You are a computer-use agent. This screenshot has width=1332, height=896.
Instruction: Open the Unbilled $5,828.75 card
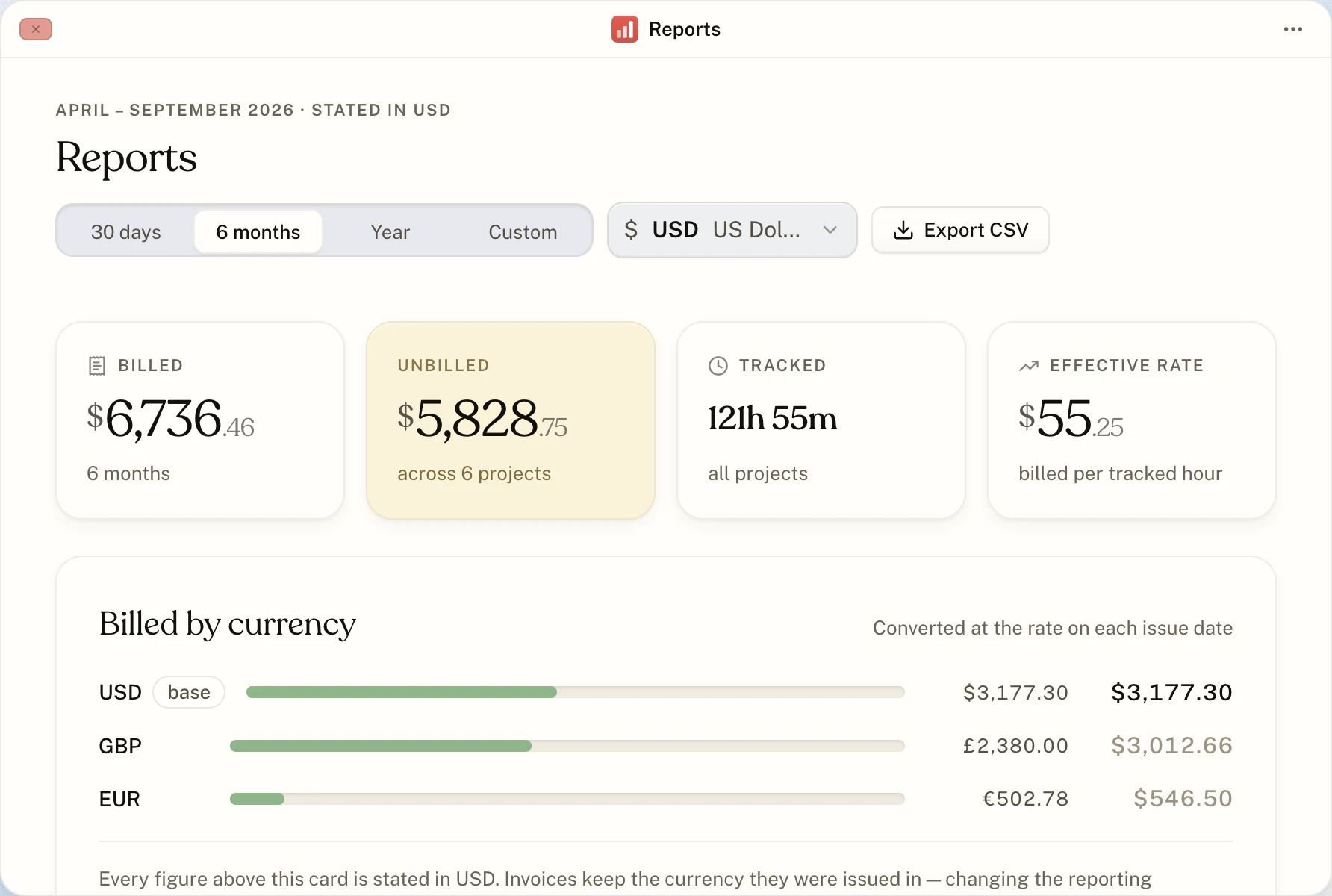coord(511,420)
